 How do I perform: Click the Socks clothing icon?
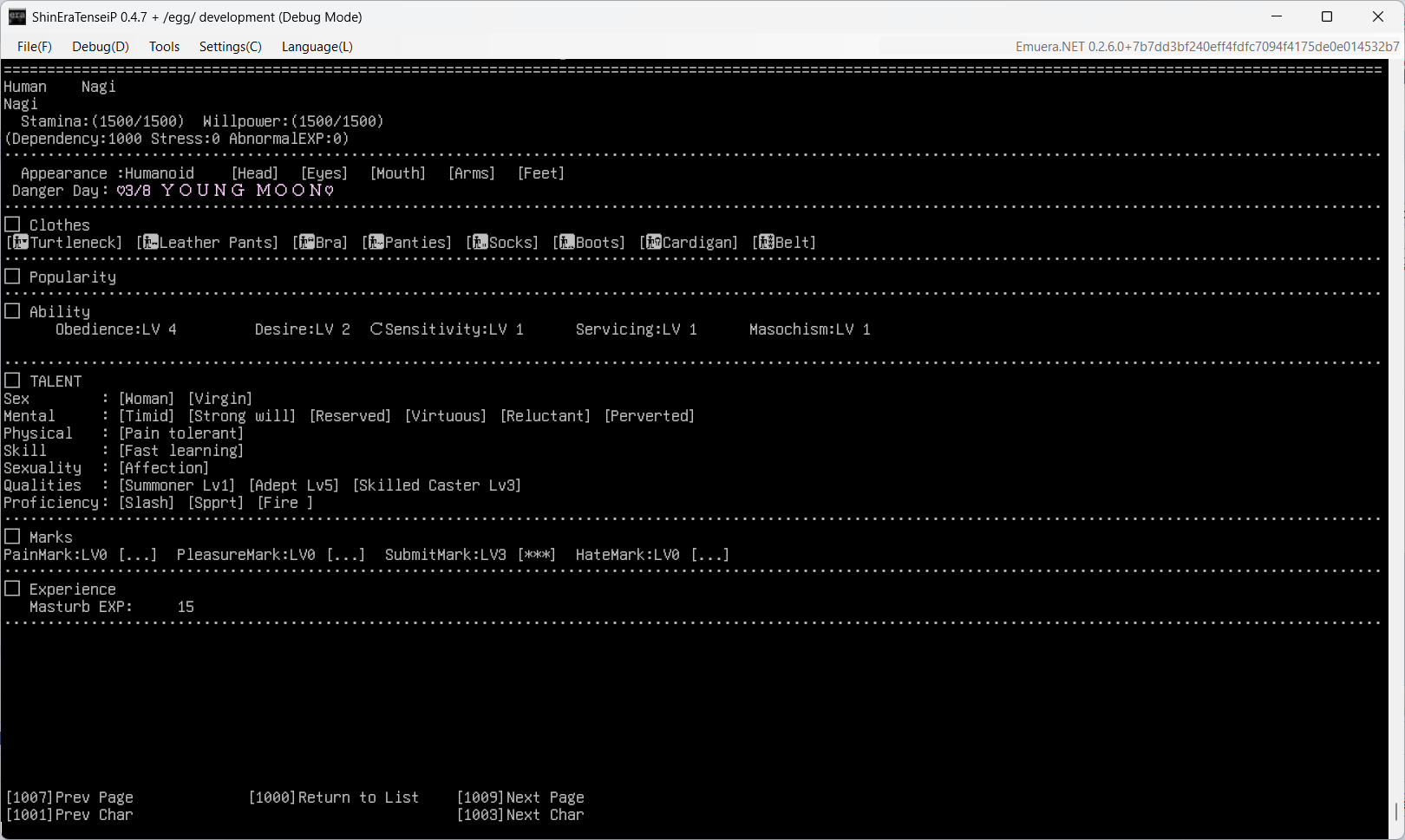pos(480,242)
